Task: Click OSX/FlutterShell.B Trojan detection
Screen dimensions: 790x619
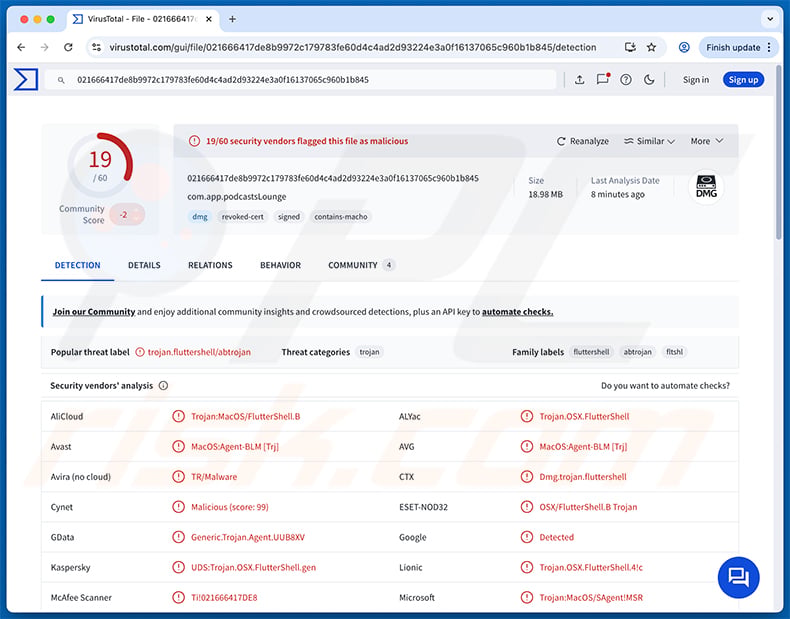Action: 588,507
